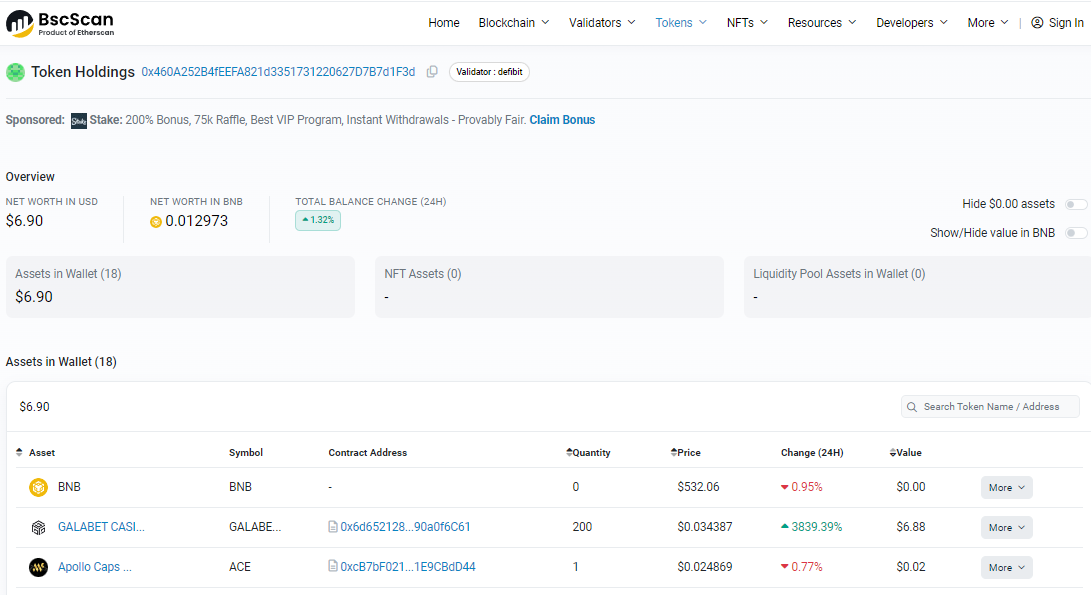Click the green token holdings avatar icon
This screenshot has width=1091, height=595.
pyautogui.click(x=16, y=72)
